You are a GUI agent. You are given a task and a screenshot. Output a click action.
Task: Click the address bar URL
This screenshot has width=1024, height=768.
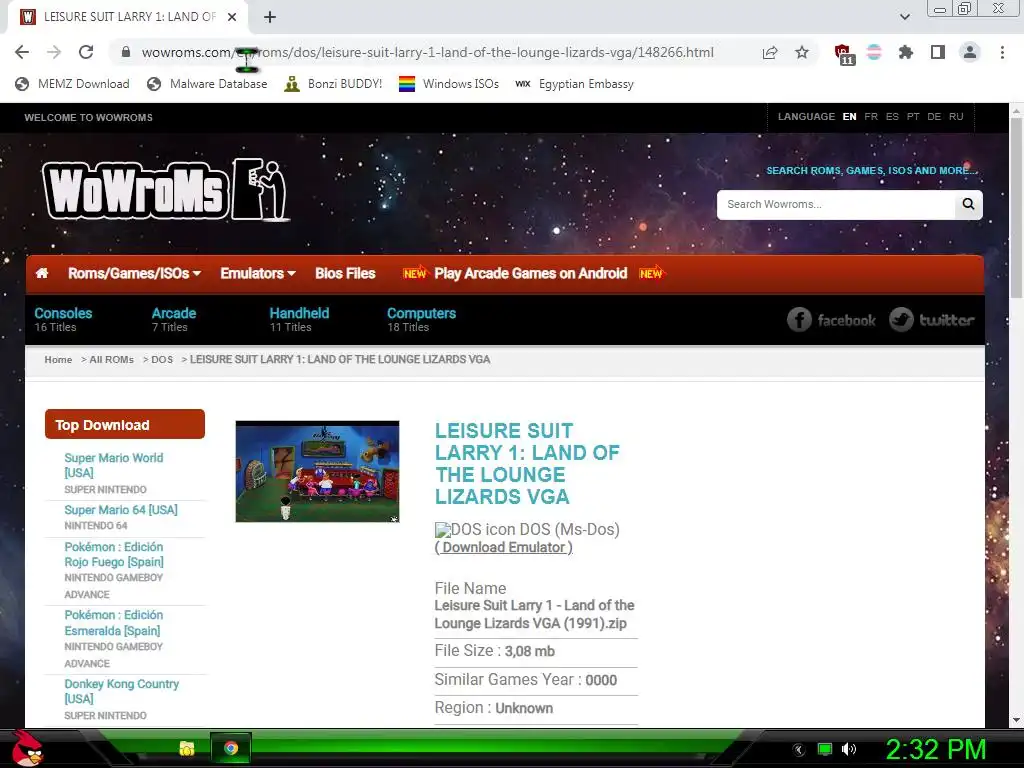pyautogui.click(x=428, y=52)
